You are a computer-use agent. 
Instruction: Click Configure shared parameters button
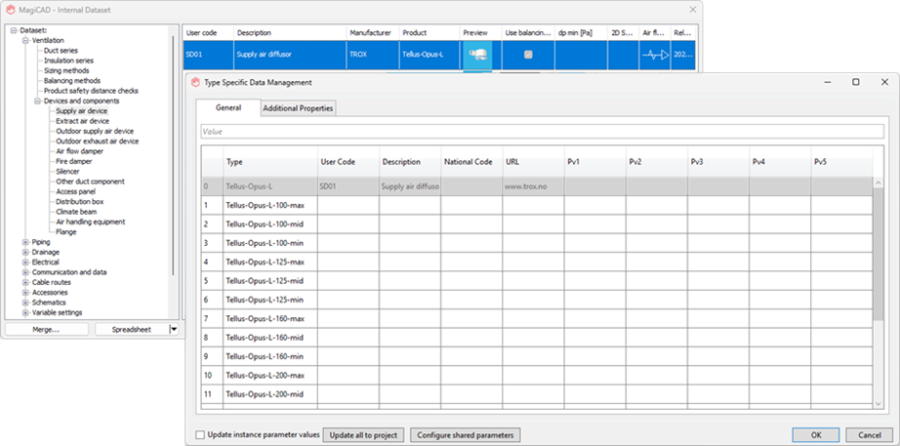click(x=465, y=435)
